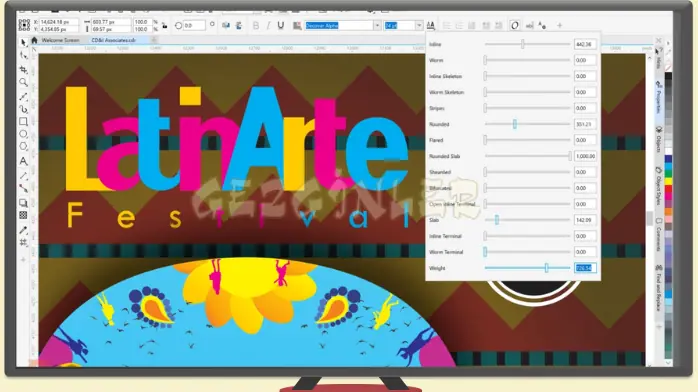This screenshot has height=392, width=698.
Task: Click the mirror horizontally icon
Action: [x=226, y=25]
